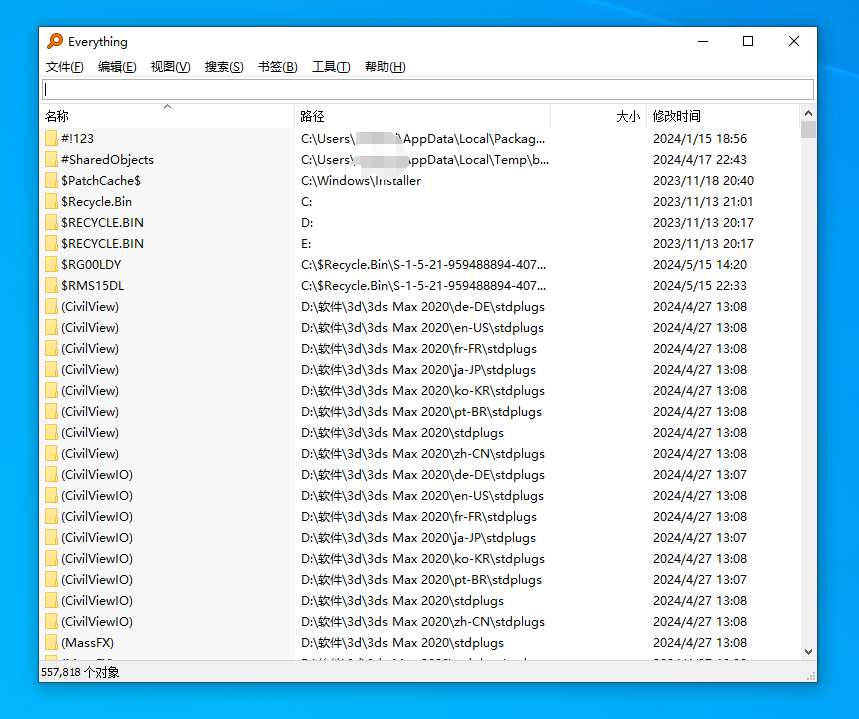This screenshot has width=859, height=719.
Task: Click folder icon of (CivilView) in ja-JP
Action: coord(51,369)
